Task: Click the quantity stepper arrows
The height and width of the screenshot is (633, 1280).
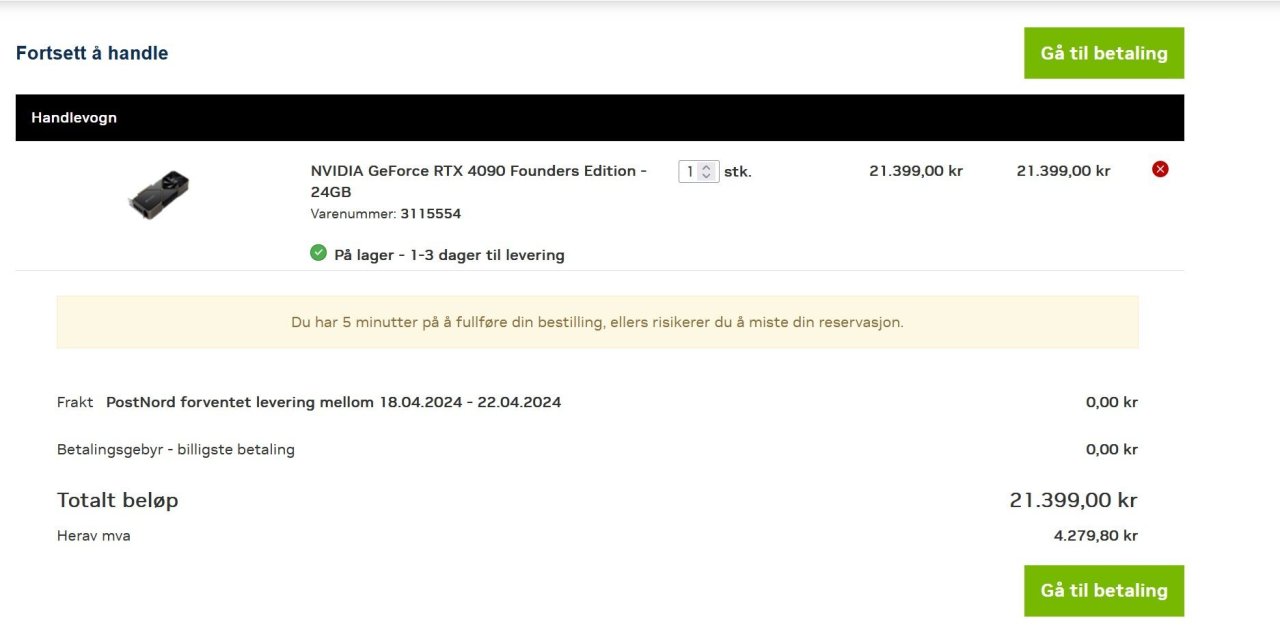Action: (x=707, y=172)
